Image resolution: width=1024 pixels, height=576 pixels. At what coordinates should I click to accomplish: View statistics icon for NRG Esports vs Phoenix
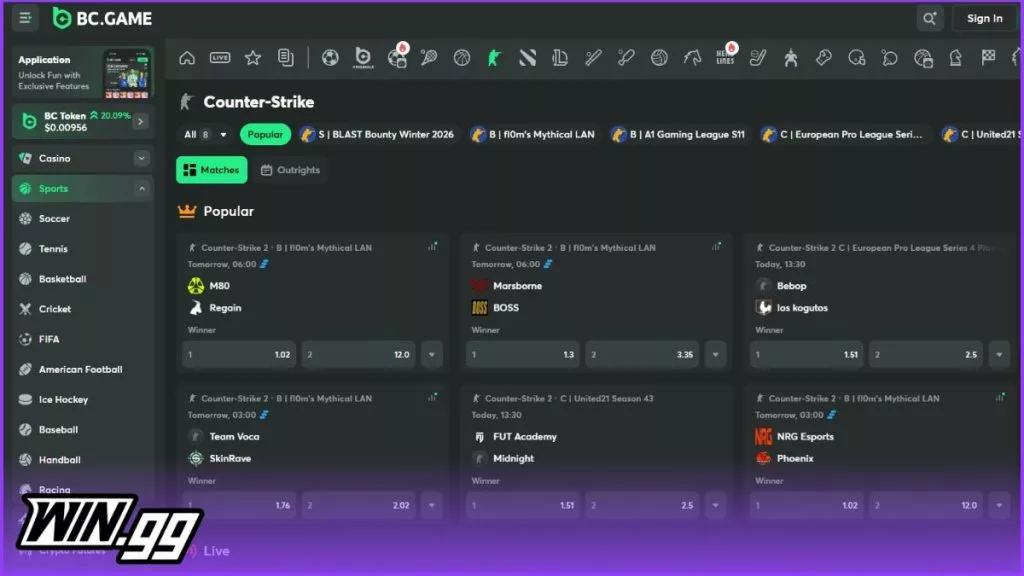1000,396
